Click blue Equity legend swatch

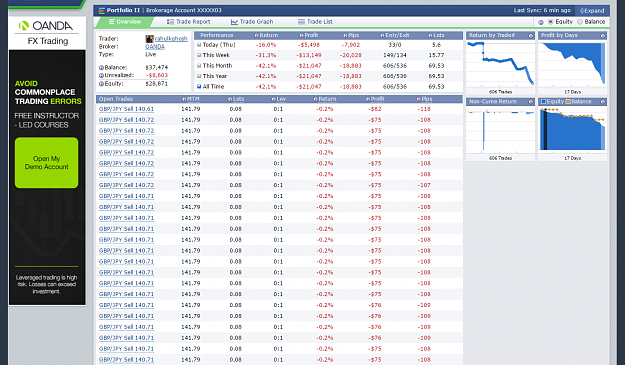[543, 102]
